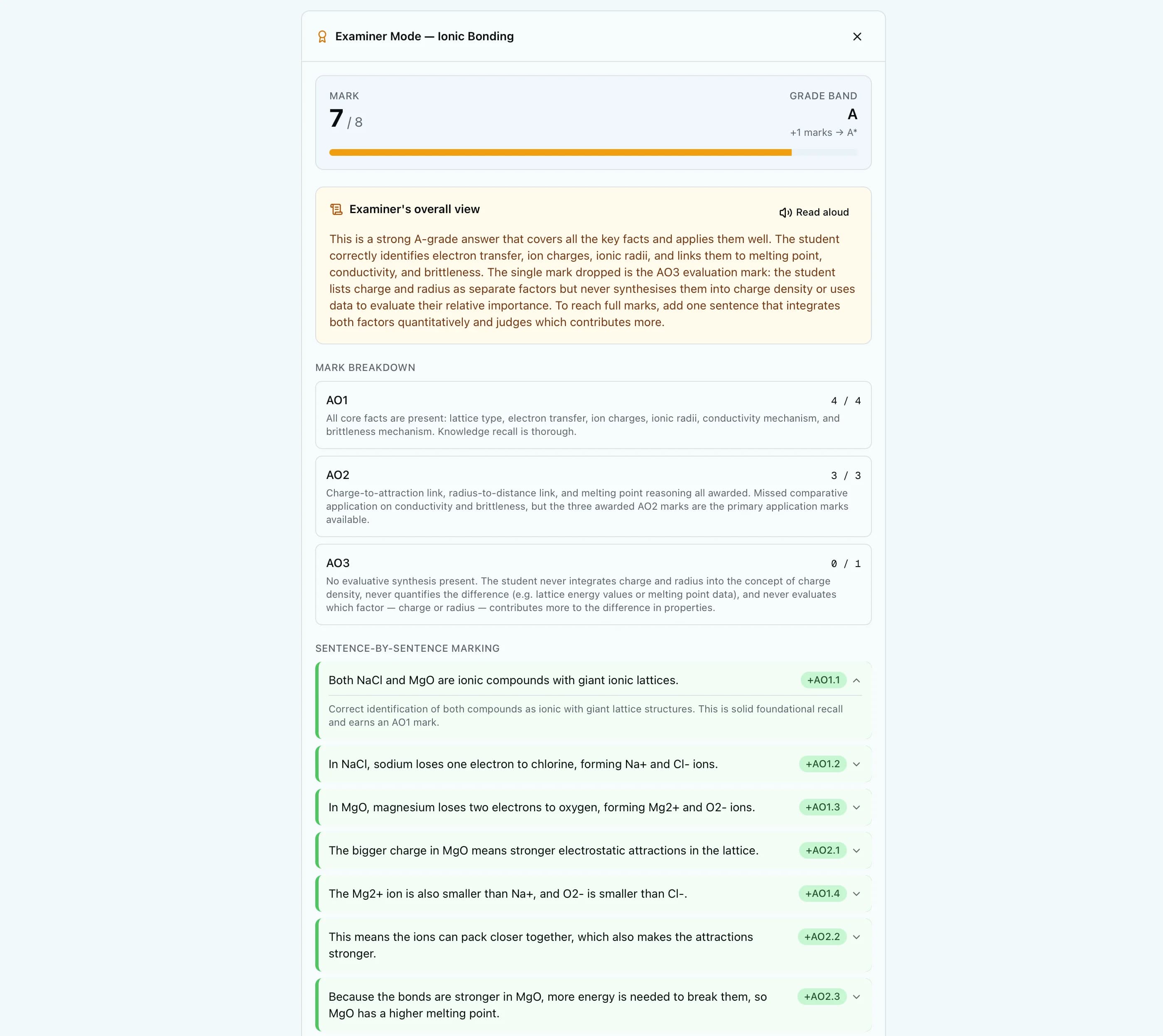Click the MARK BREAKDOWN heading
This screenshot has width=1163, height=1036.
(366, 368)
